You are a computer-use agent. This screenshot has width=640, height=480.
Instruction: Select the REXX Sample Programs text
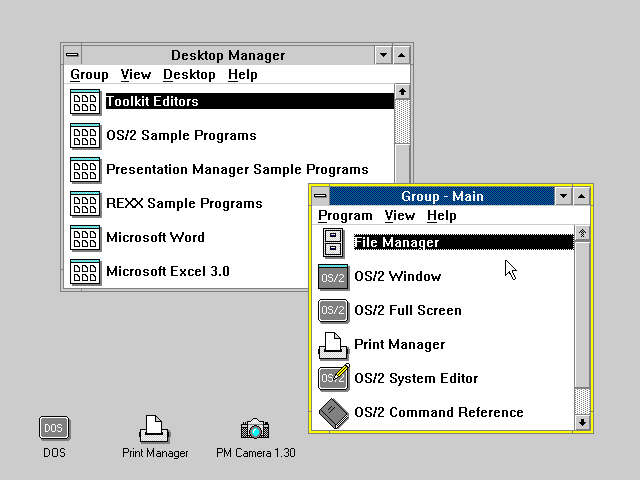coord(184,203)
